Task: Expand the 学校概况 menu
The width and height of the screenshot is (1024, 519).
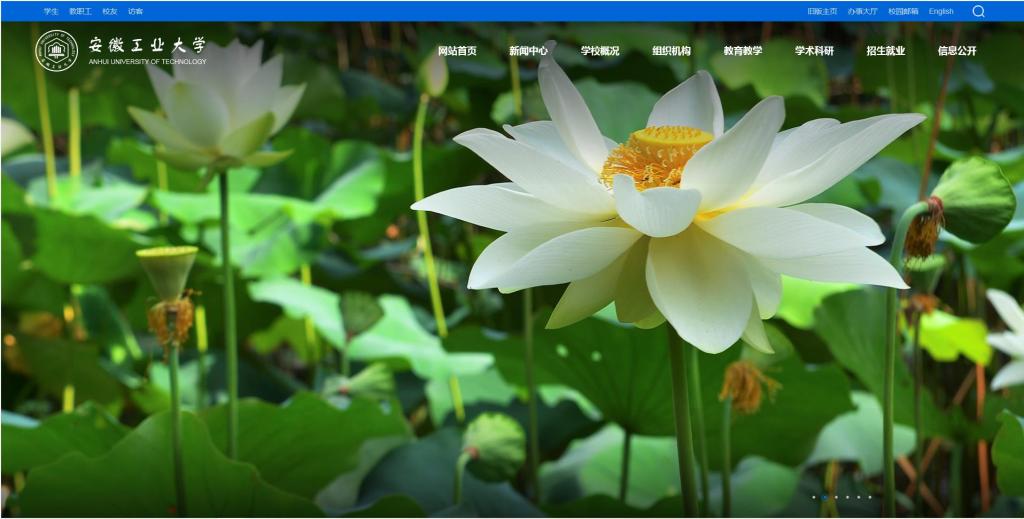Action: coord(600,51)
